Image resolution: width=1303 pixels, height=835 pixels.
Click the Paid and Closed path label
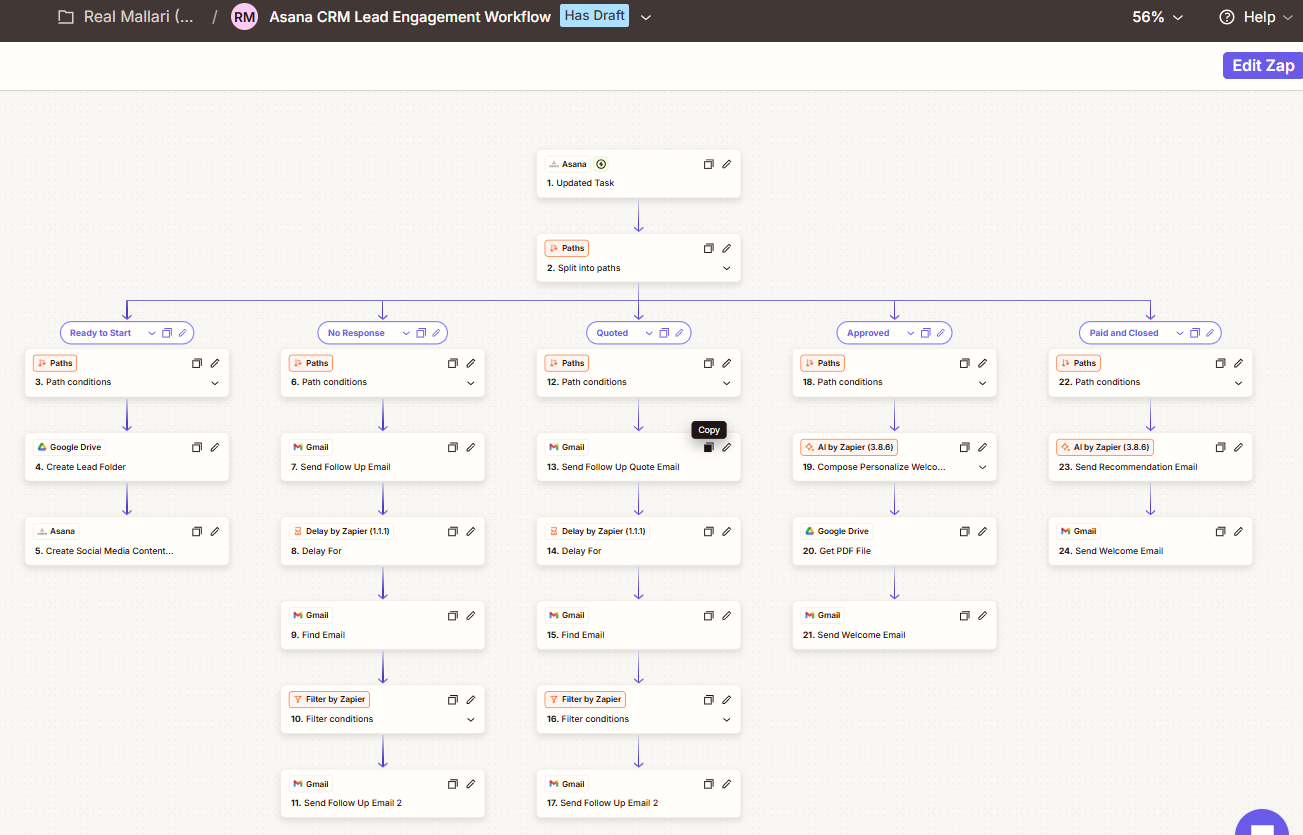pyautogui.click(x=1124, y=333)
